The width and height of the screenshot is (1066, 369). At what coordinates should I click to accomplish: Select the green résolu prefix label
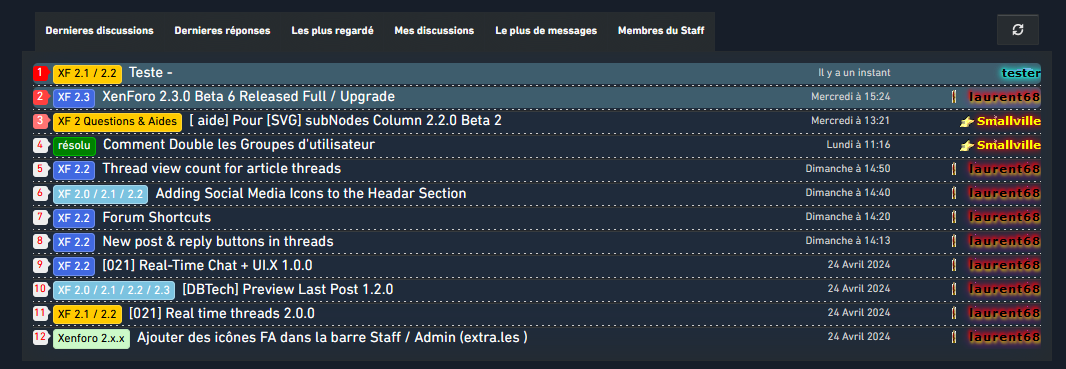pyautogui.click(x=75, y=145)
